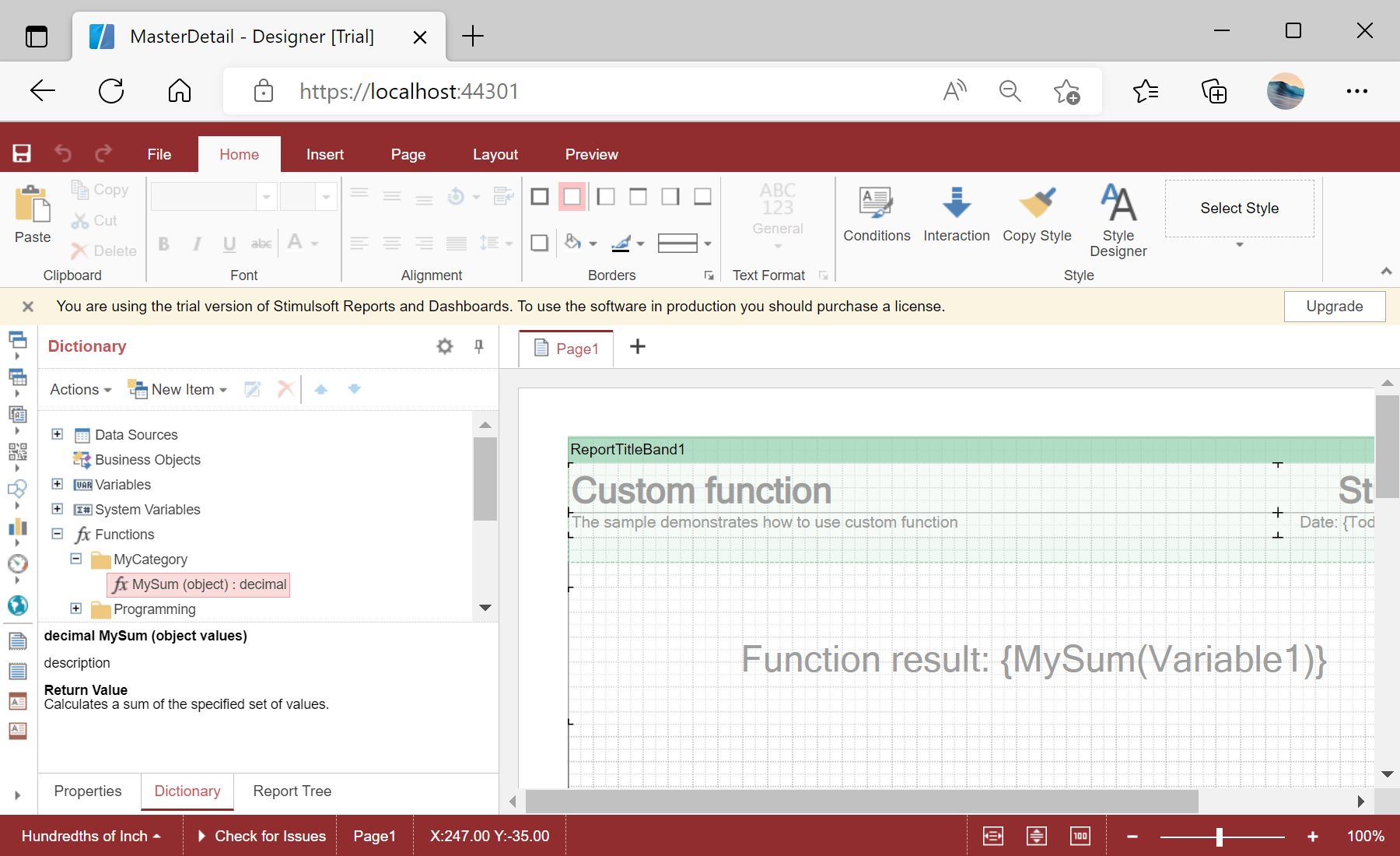Expand the Data Sources tree node
The width and height of the screenshot is (1400, 856).
coord(58,434)
